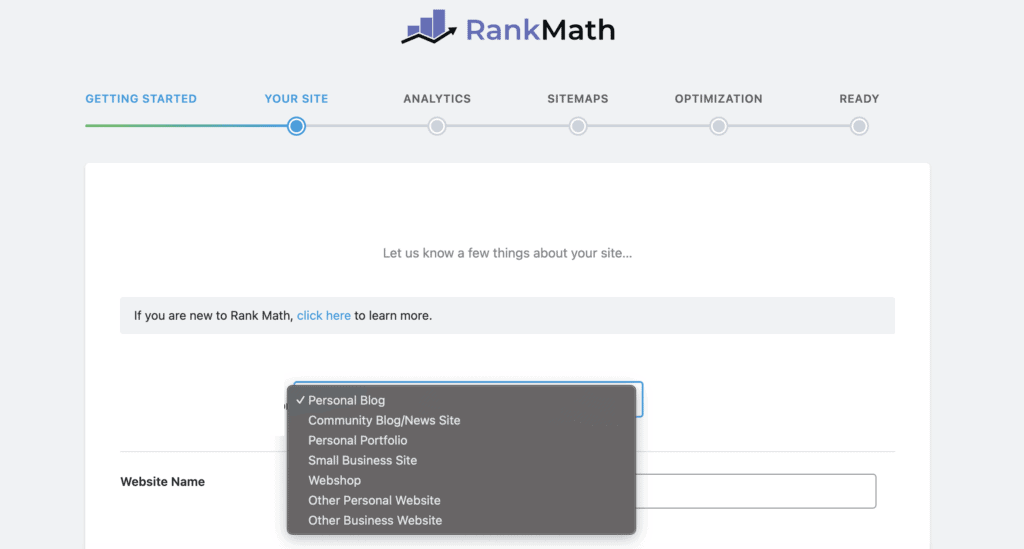Open the Optimization step label
This screenshot has height=549, width=1024.
(x=718, y=99)
